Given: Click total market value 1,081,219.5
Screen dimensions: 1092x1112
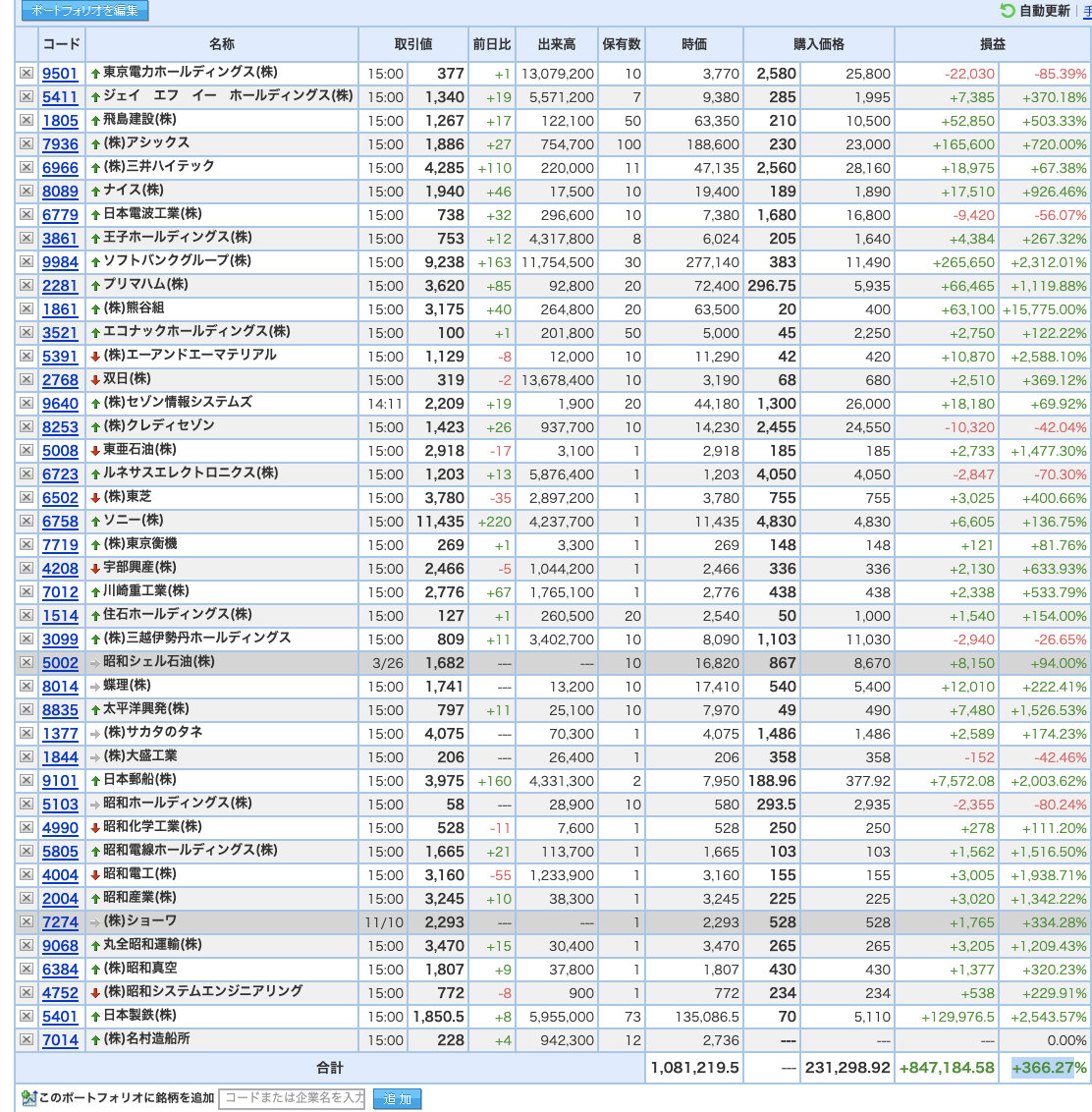Looking at the screenshot, I should 694,1068.
